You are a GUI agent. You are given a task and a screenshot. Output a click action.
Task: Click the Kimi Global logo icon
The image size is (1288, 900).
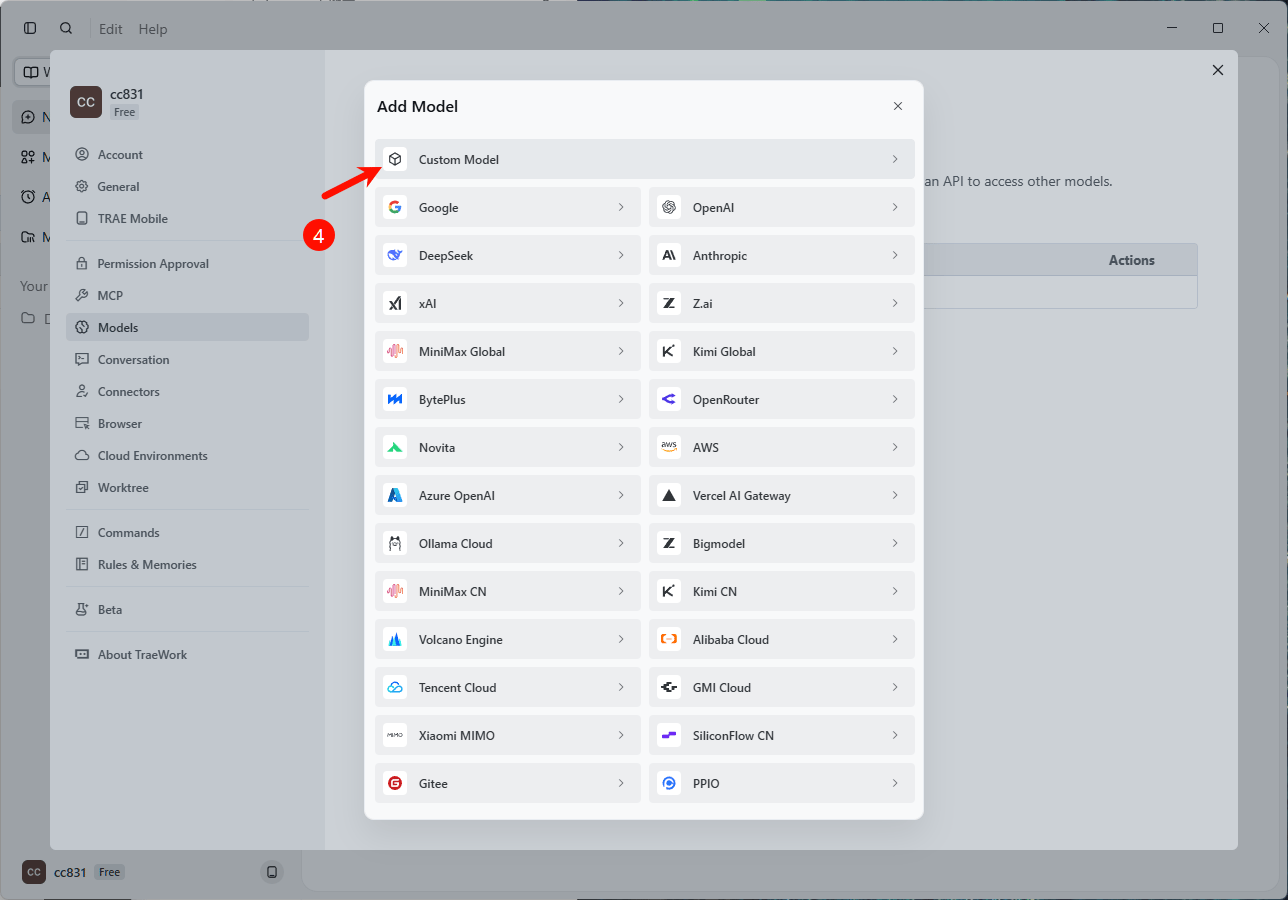669,351
